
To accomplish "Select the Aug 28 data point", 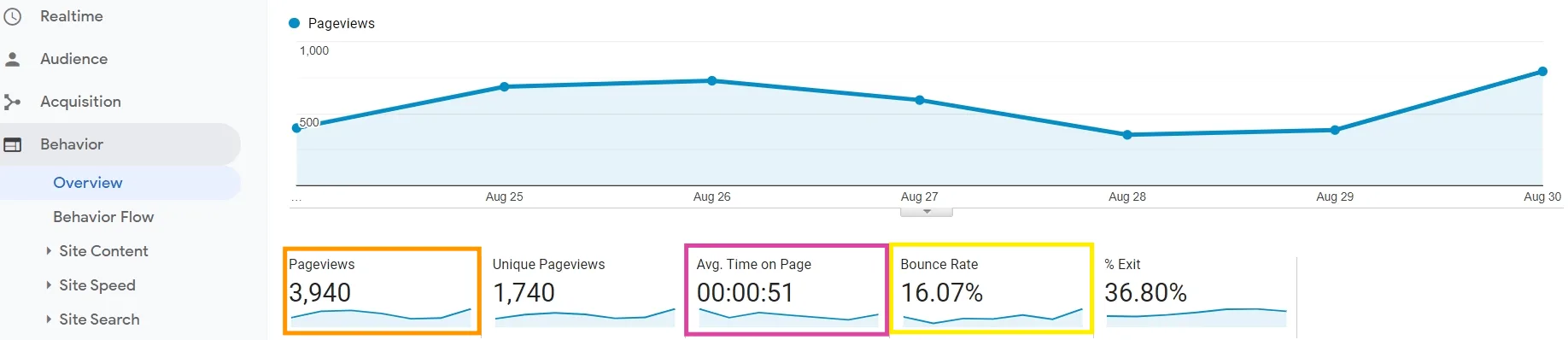I will point(1127,135).
